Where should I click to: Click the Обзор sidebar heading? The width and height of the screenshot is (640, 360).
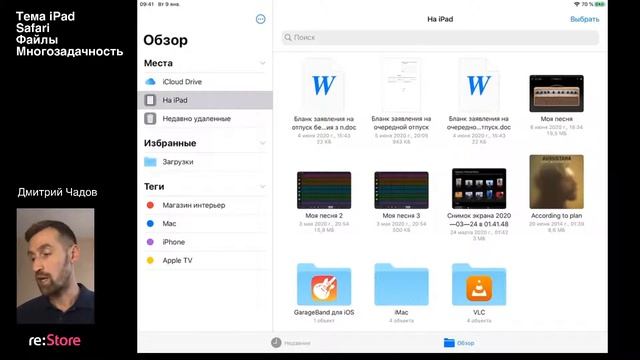pos(165,40)
